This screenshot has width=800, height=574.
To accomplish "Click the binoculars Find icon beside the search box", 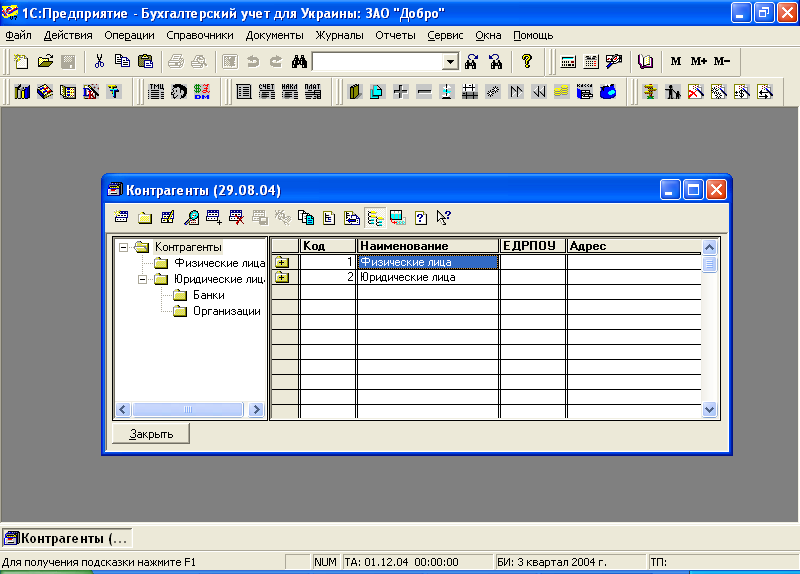I will [299, 62].
